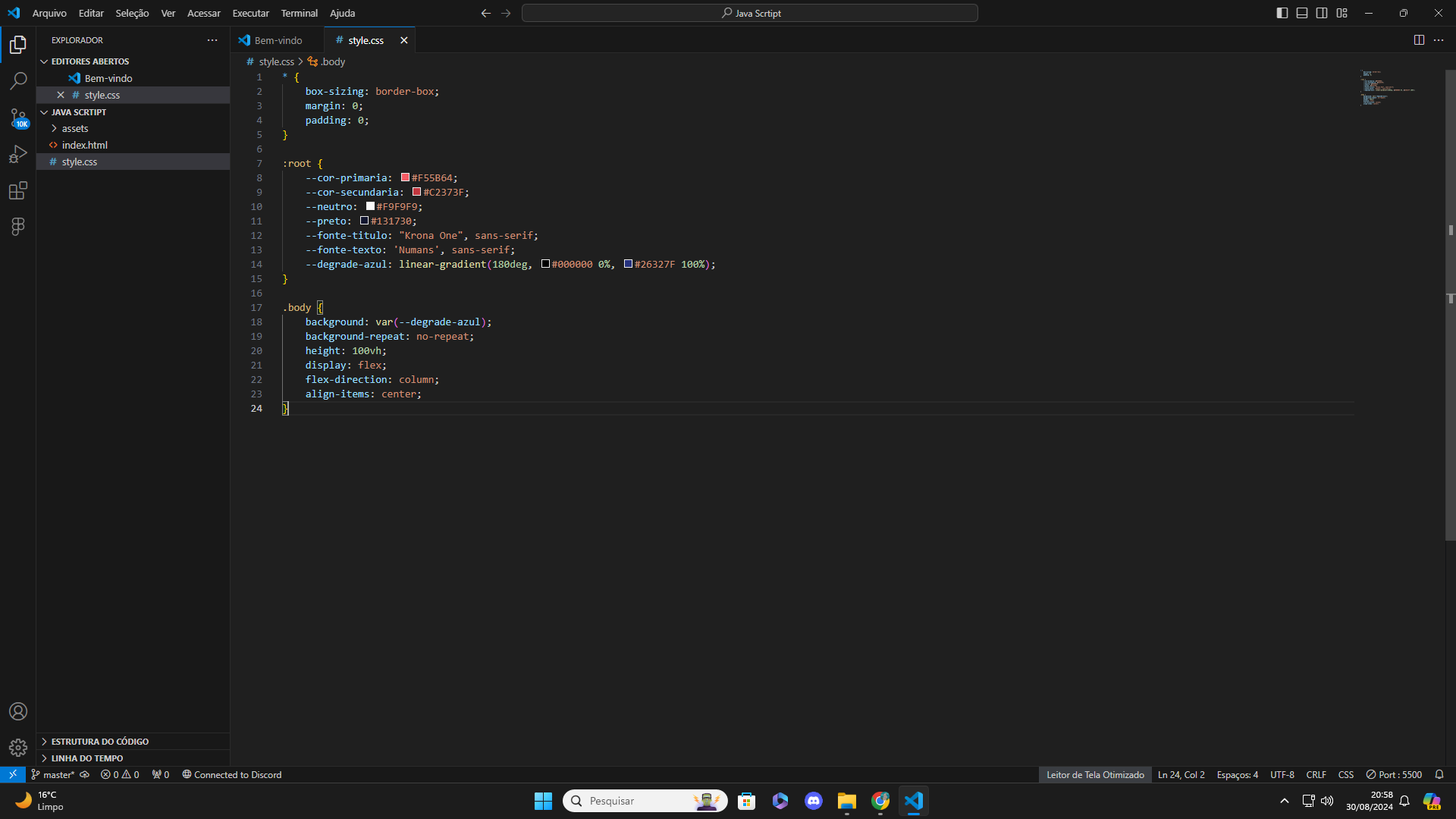Screen dimensions: 1456x819
Task: Open the Terminal menu
Action: pos(299,13)
